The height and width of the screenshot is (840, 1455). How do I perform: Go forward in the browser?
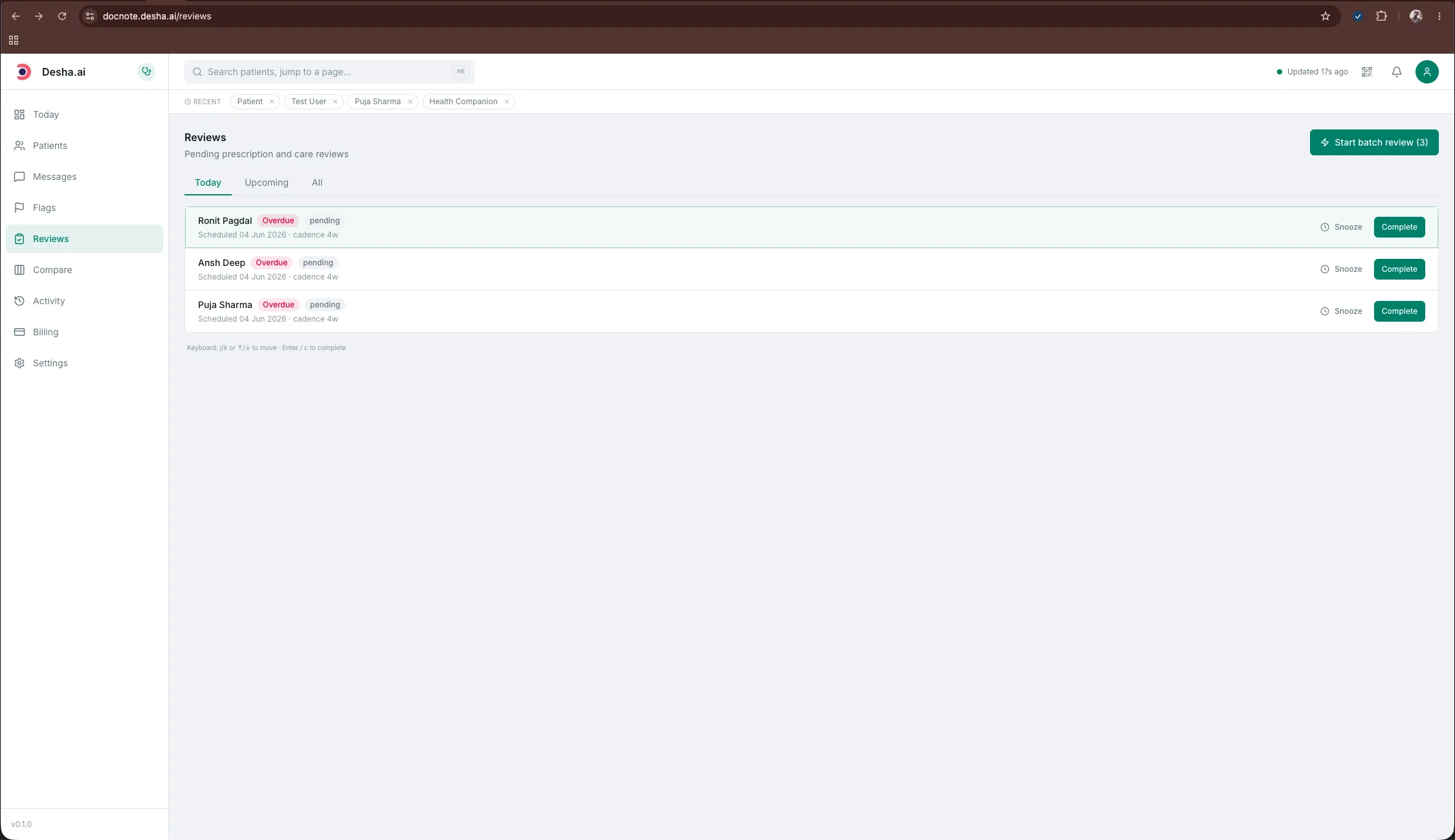[x=39, y=16]
